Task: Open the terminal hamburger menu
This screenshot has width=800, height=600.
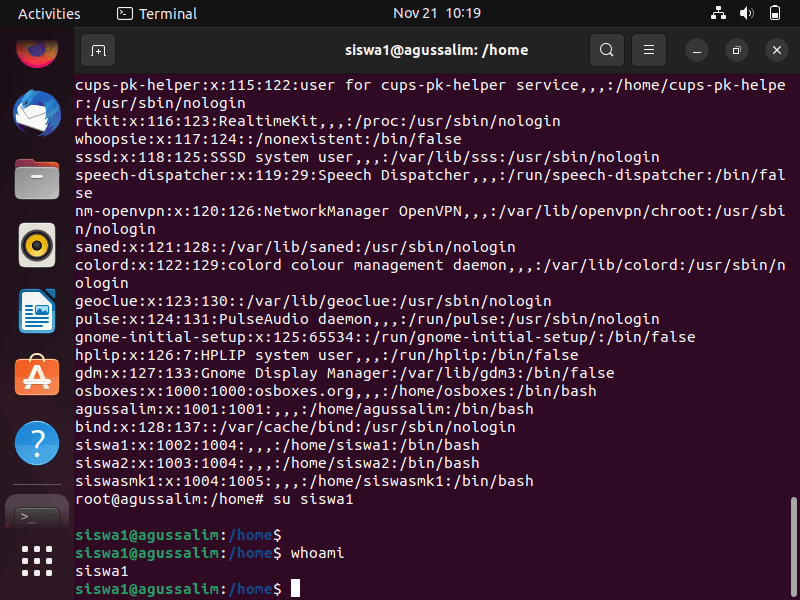Action: point(648,51)
